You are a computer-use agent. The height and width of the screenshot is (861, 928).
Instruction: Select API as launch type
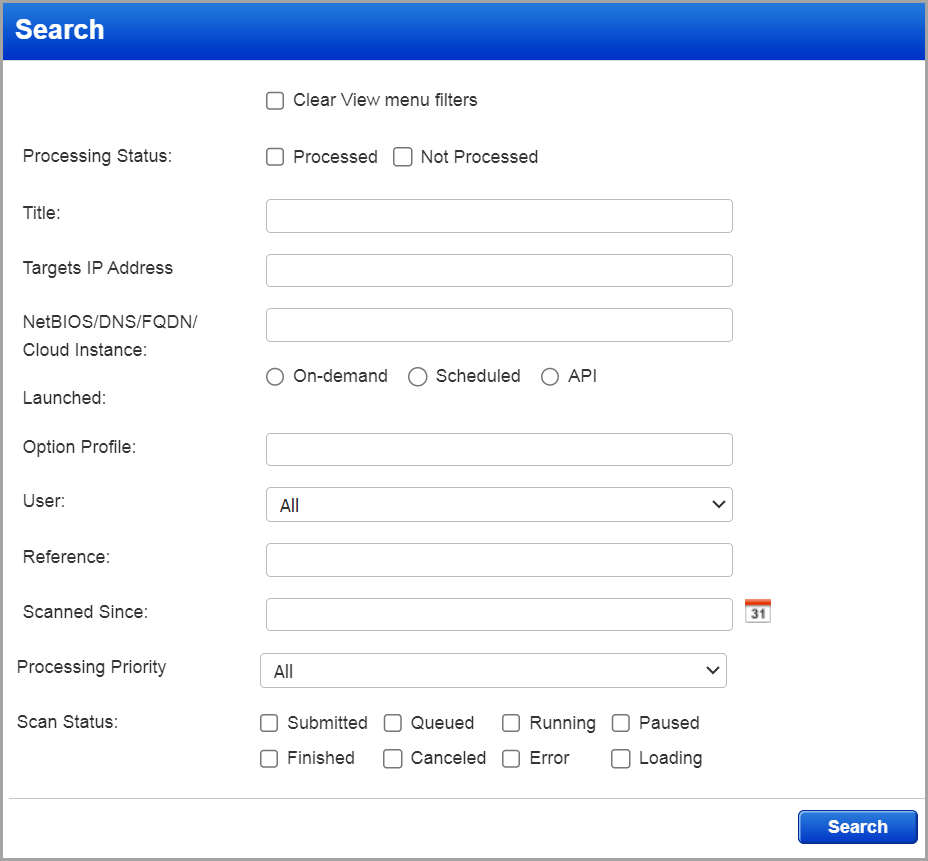550,377
